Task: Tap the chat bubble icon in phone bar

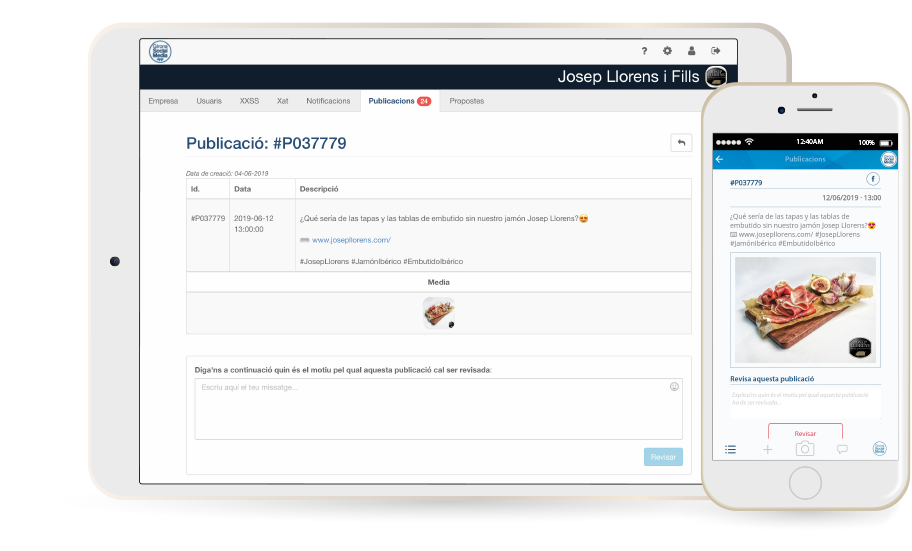Action: pos(842,449)
